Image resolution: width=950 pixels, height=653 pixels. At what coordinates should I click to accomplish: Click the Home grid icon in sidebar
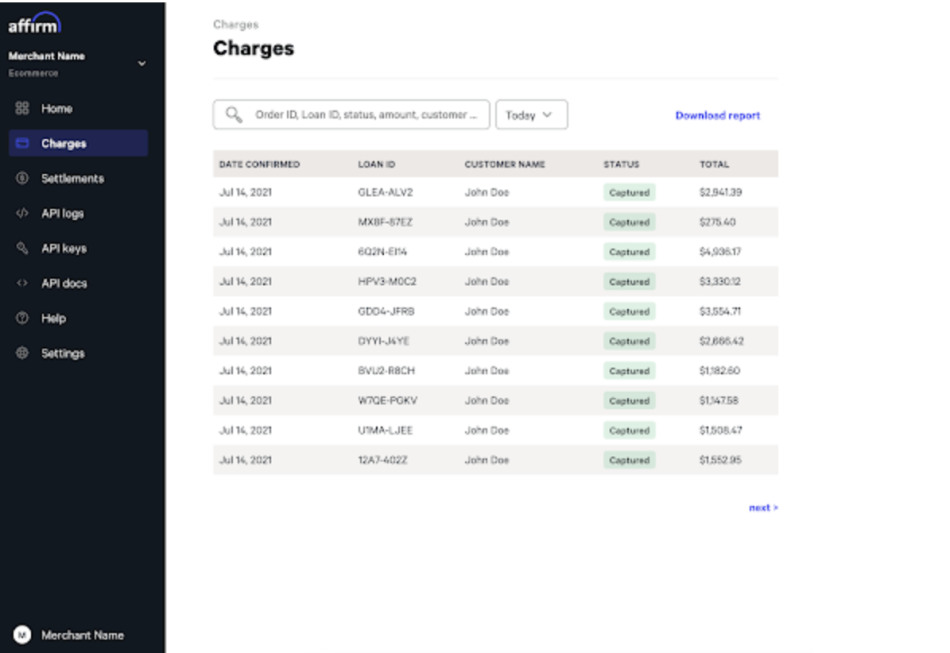tap(22, 108)
